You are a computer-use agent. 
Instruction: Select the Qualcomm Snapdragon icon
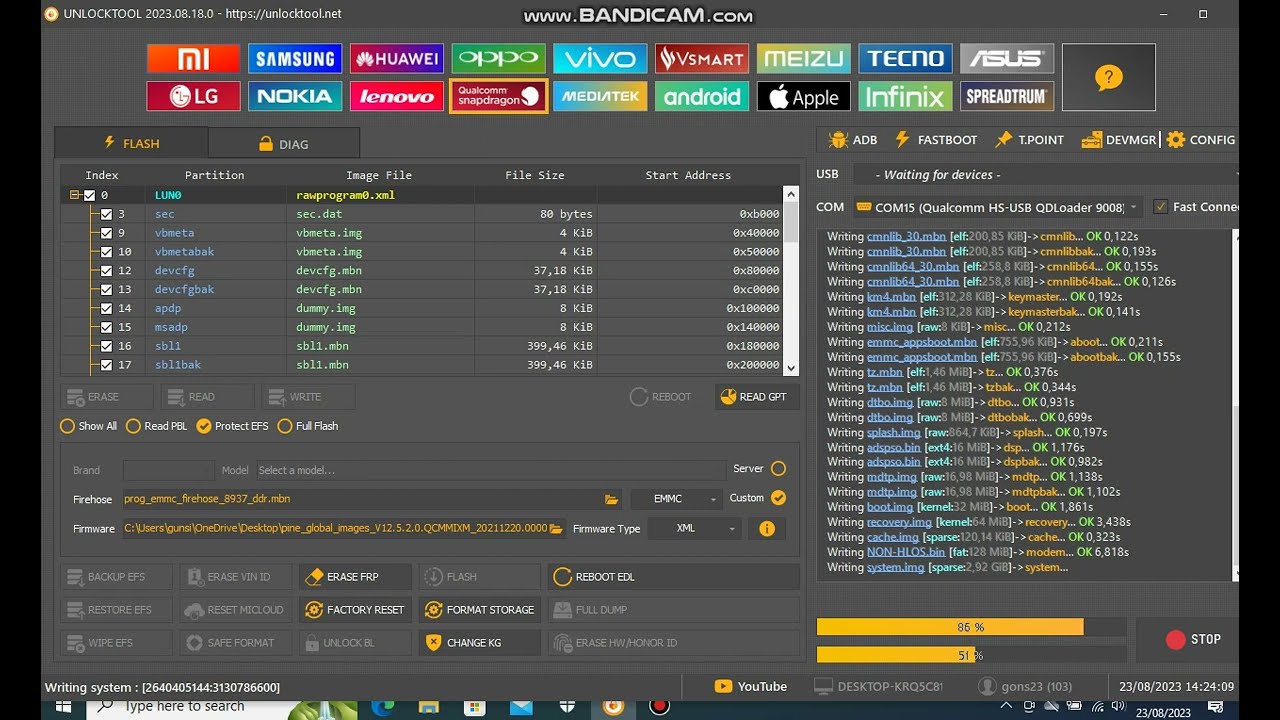coord(498,96)
